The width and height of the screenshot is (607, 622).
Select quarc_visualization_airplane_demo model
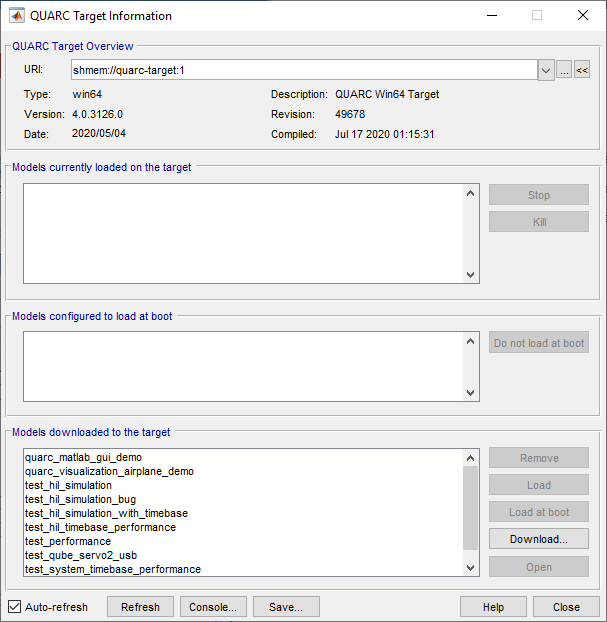pyautogui.click(x=109, y=471)
